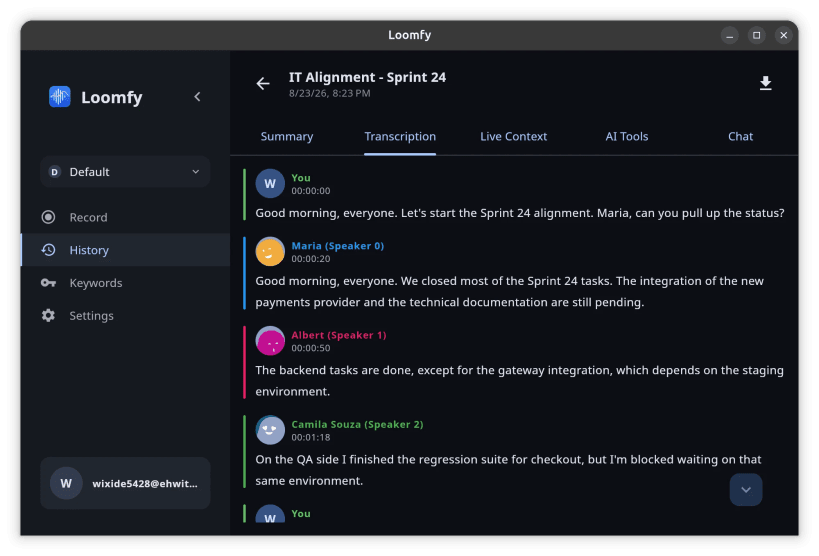Close the Loomfy window
The width and height of the screenshot is (819, 556).
(783, 35)
